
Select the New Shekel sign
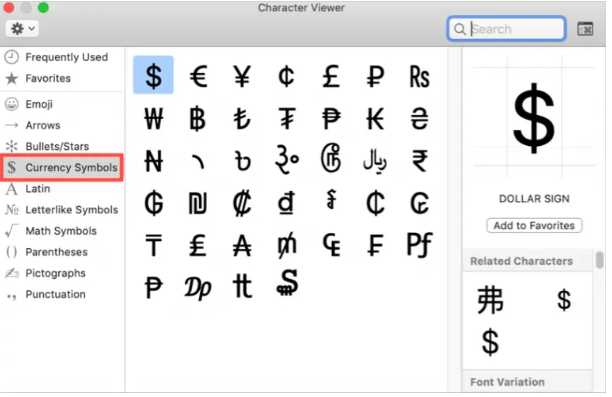pos(197,203)
